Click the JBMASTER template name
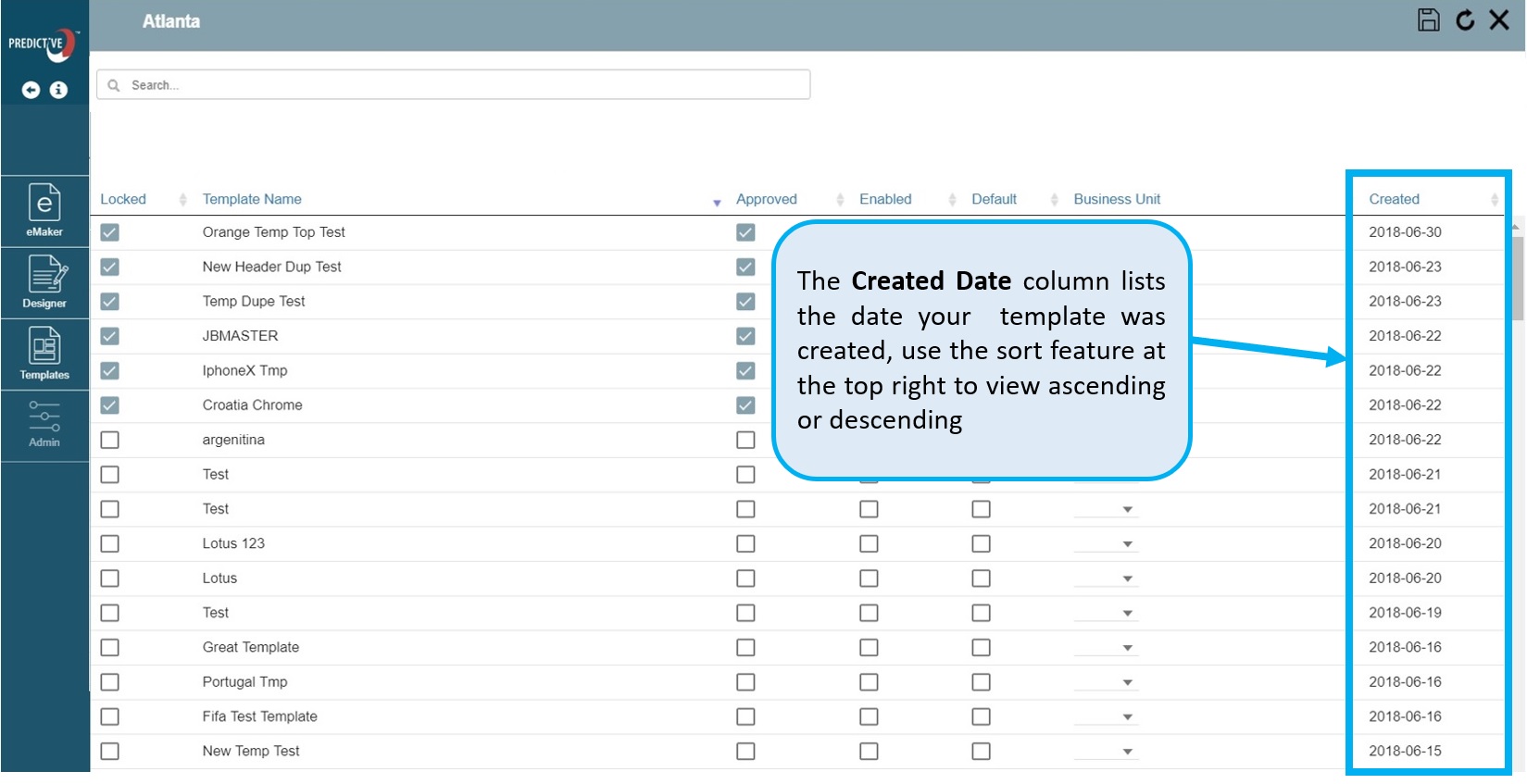Viewport: 1527px width, 784px height. pyautogui.click(x=240, y=336)
